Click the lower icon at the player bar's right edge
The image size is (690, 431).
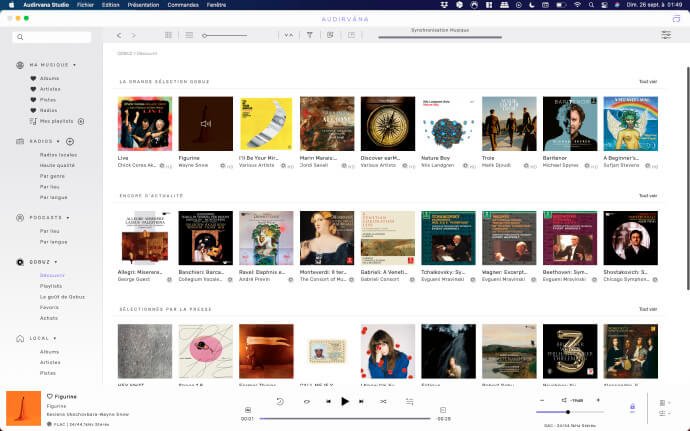coord(664,413)
